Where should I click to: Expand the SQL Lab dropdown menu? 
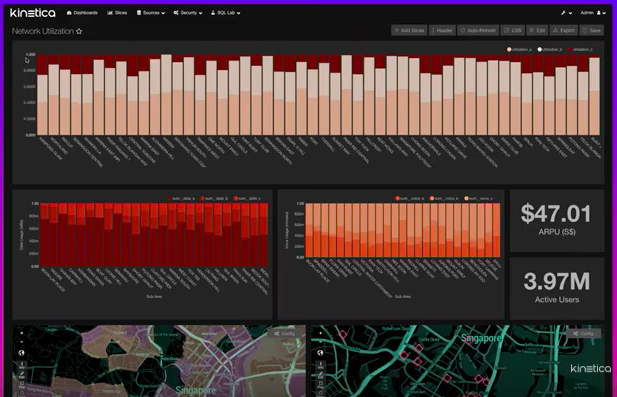[225, 13]
